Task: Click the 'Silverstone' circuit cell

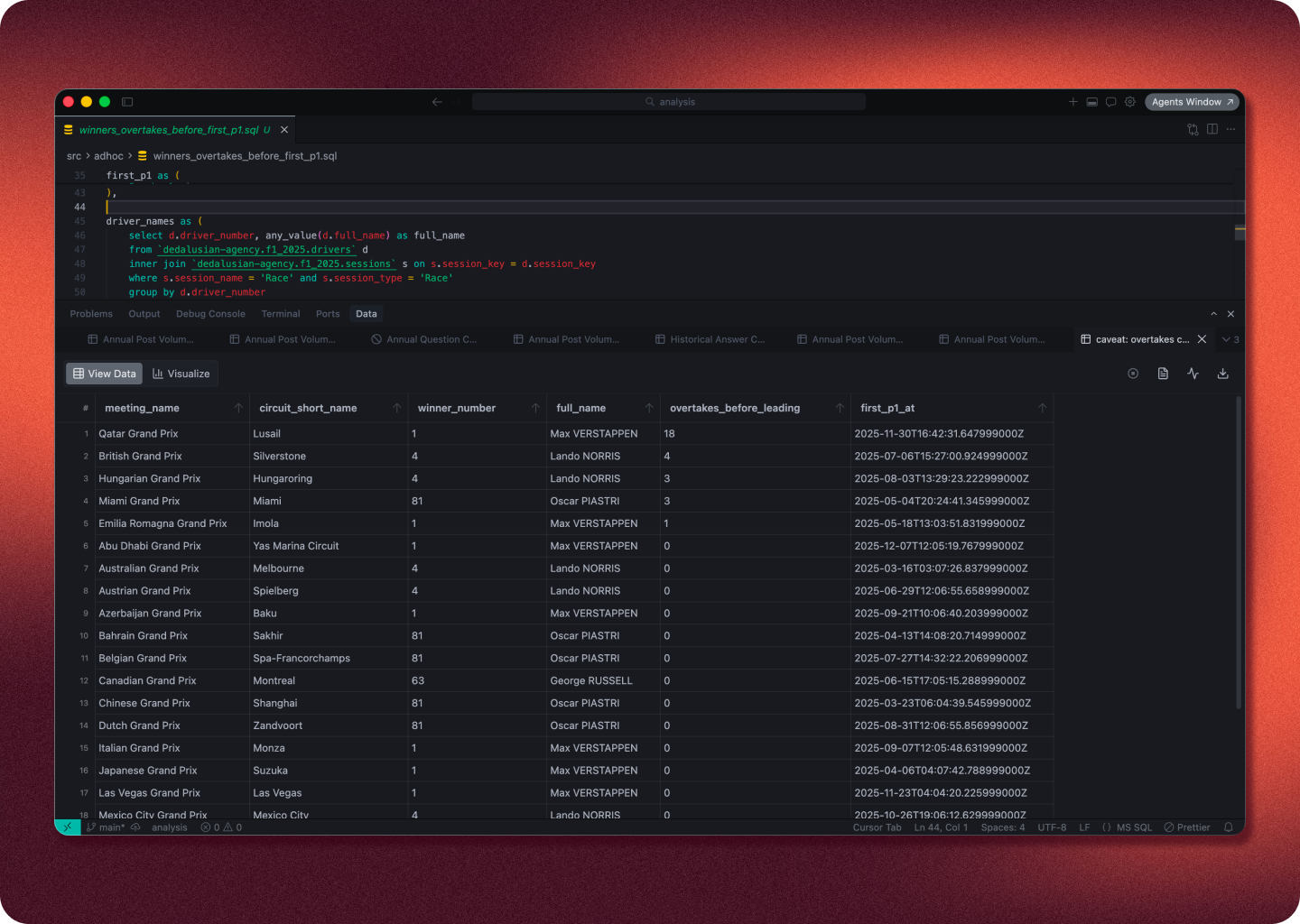Action: pyautogui.click(x=329, y=457)
